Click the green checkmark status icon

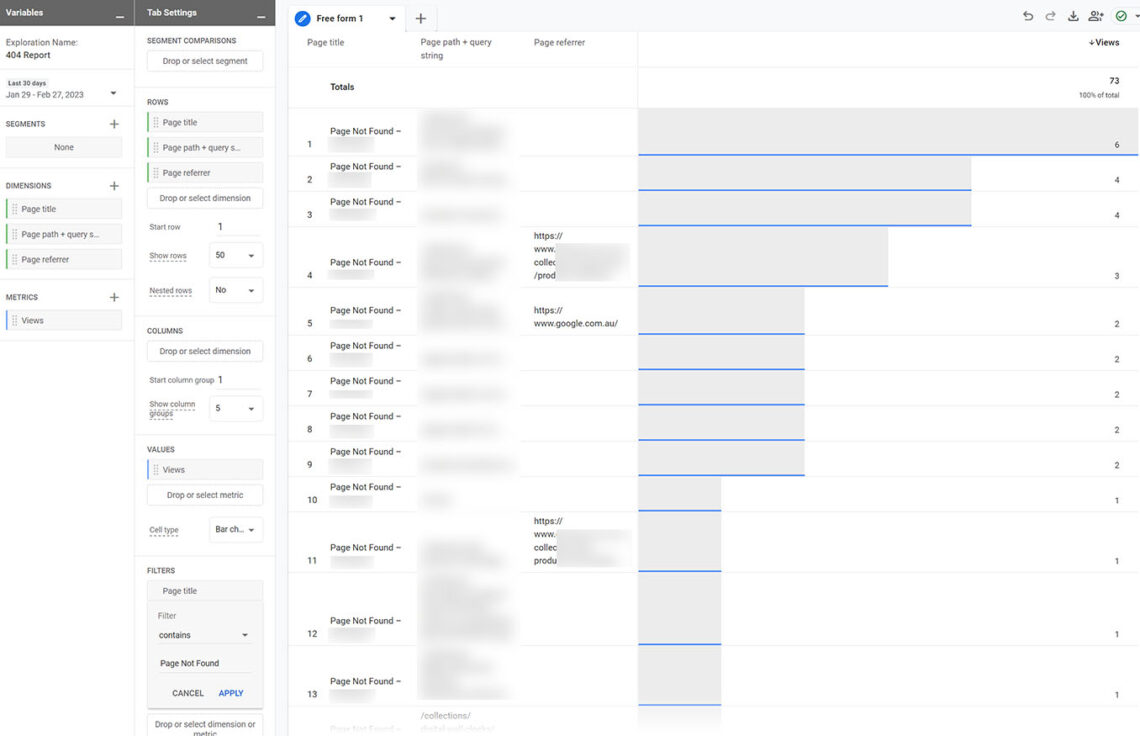tap(1121, 16)
